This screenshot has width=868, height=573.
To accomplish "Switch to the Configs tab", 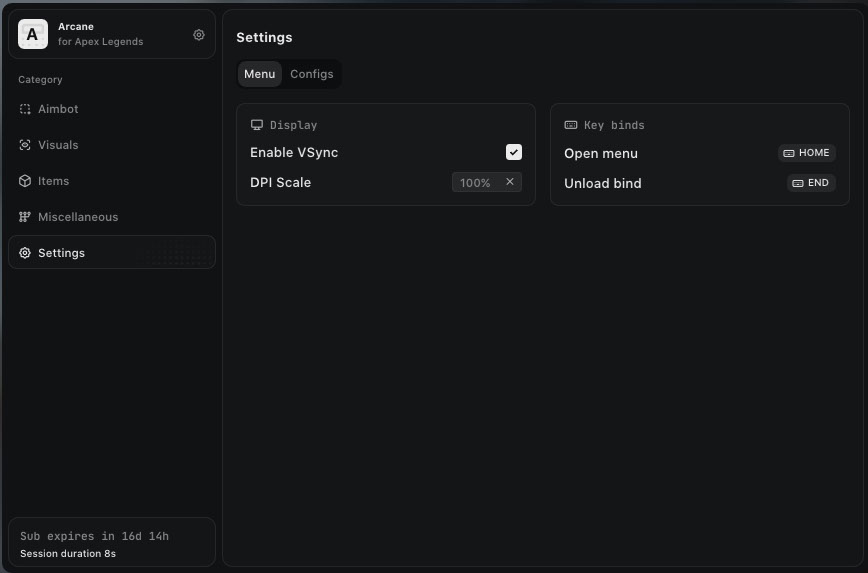I will (311, 74).
